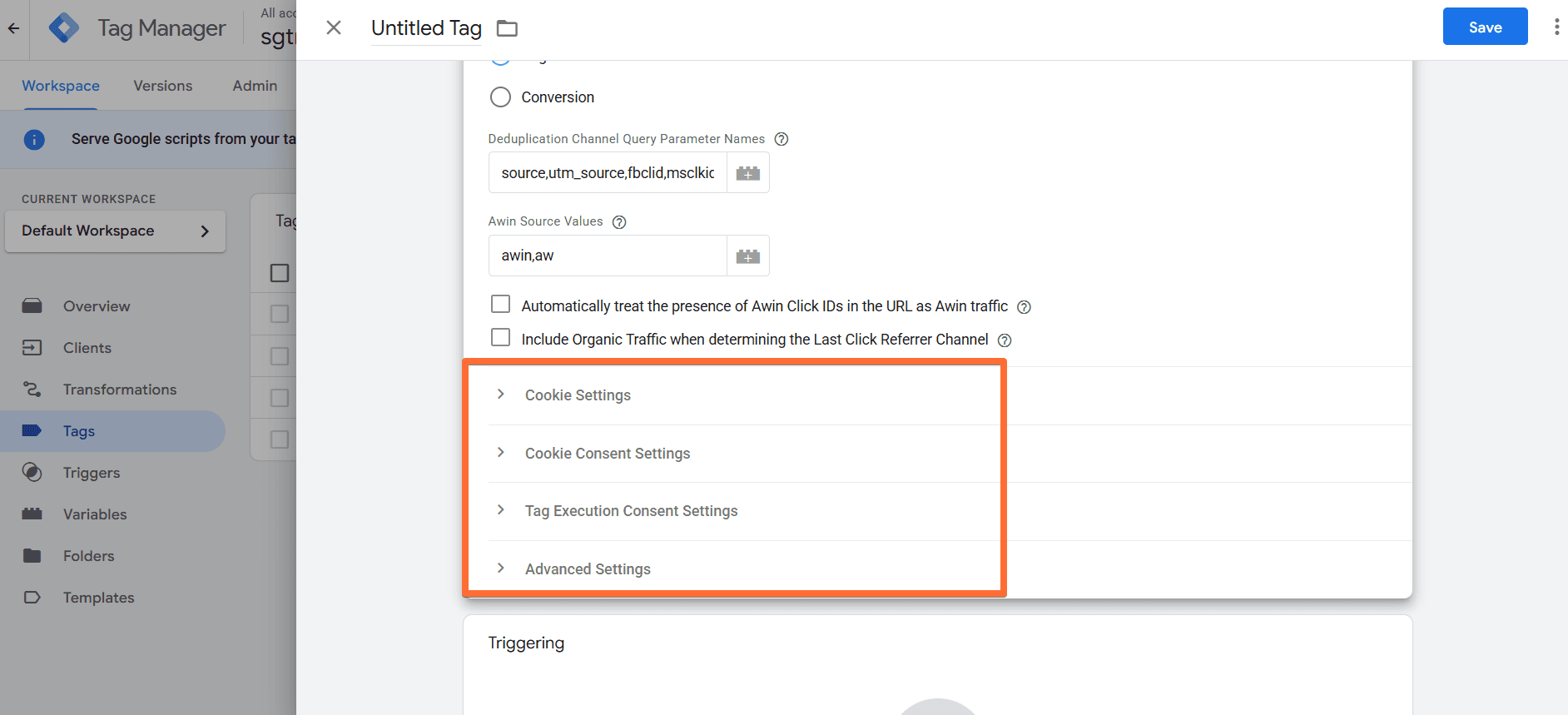Open Triggers in the left sidebar
Screen dimensions: 1568x715
pos(92,473)
